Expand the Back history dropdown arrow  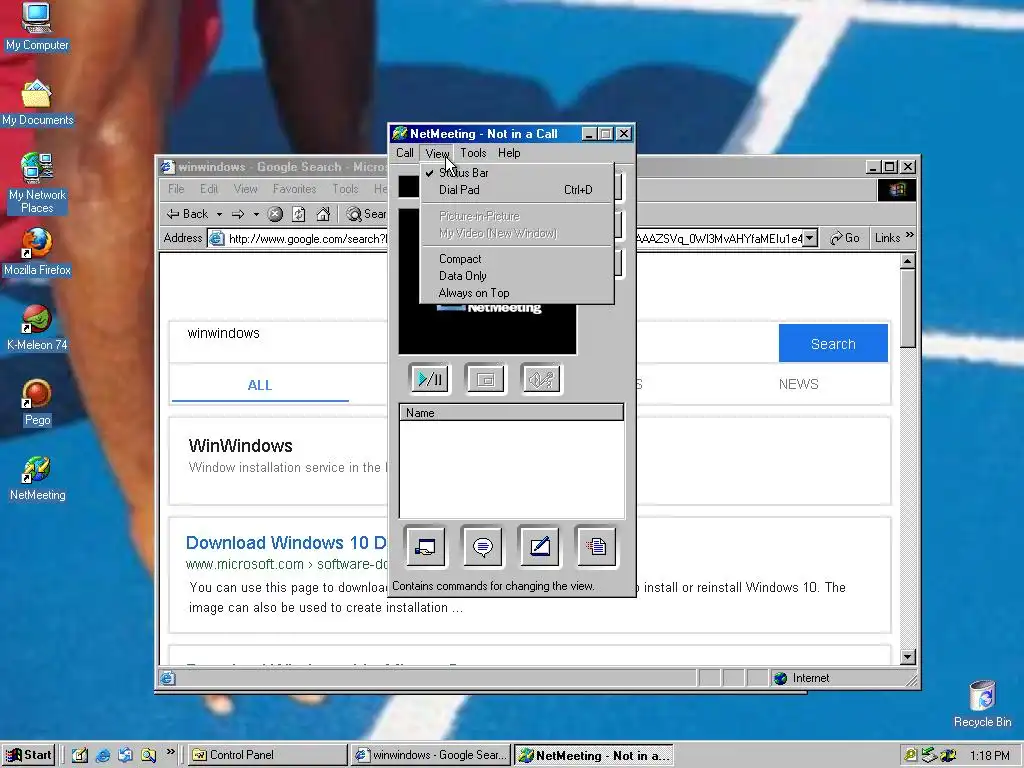tap(219, 214)
